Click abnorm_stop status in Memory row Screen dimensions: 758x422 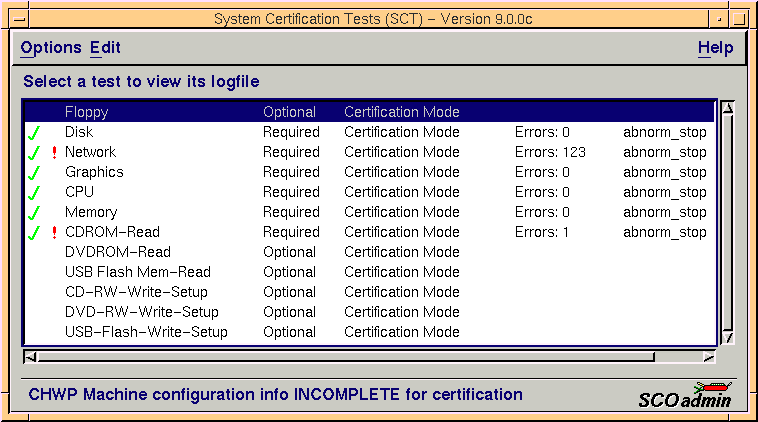coord(665,212)
